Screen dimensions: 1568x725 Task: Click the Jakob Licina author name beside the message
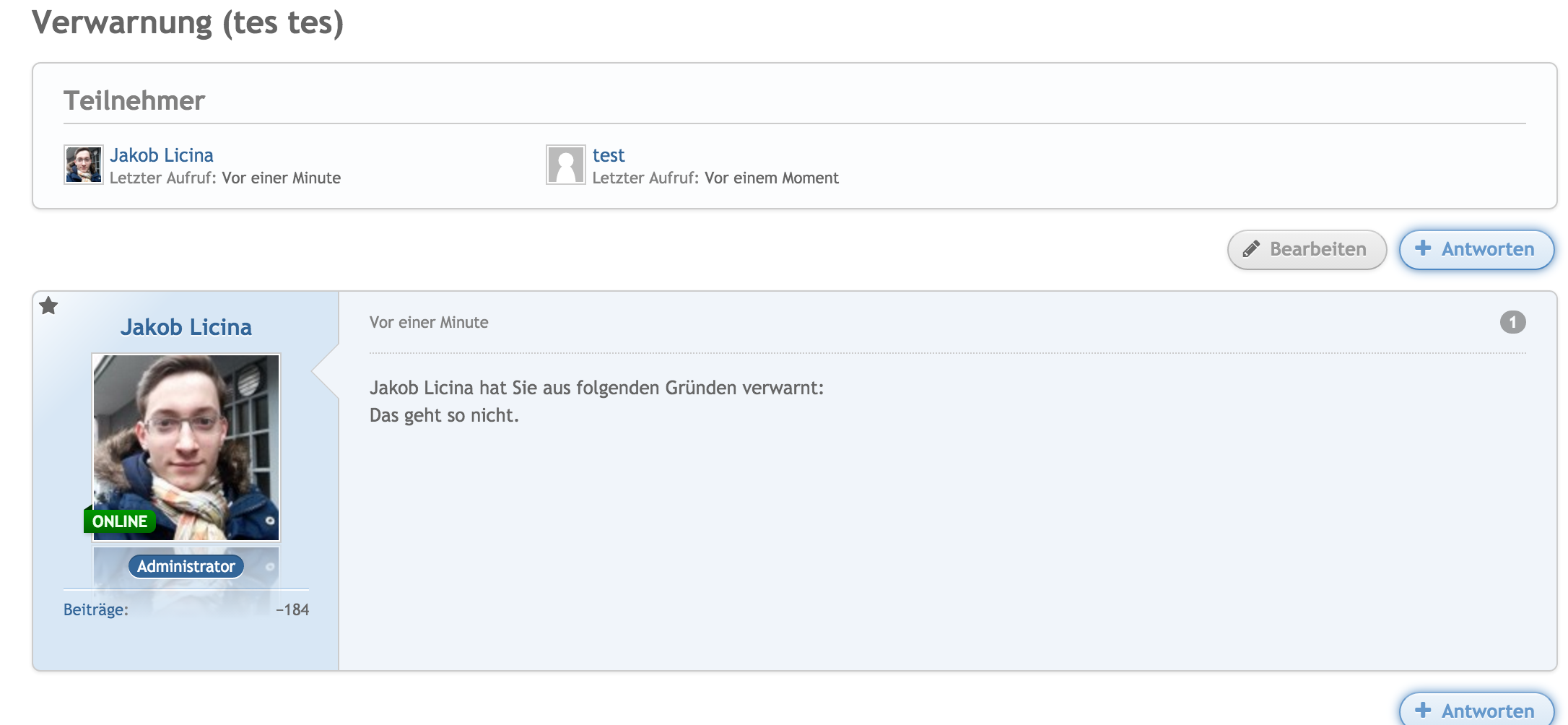pyautogui.click(x=186, y=327)
